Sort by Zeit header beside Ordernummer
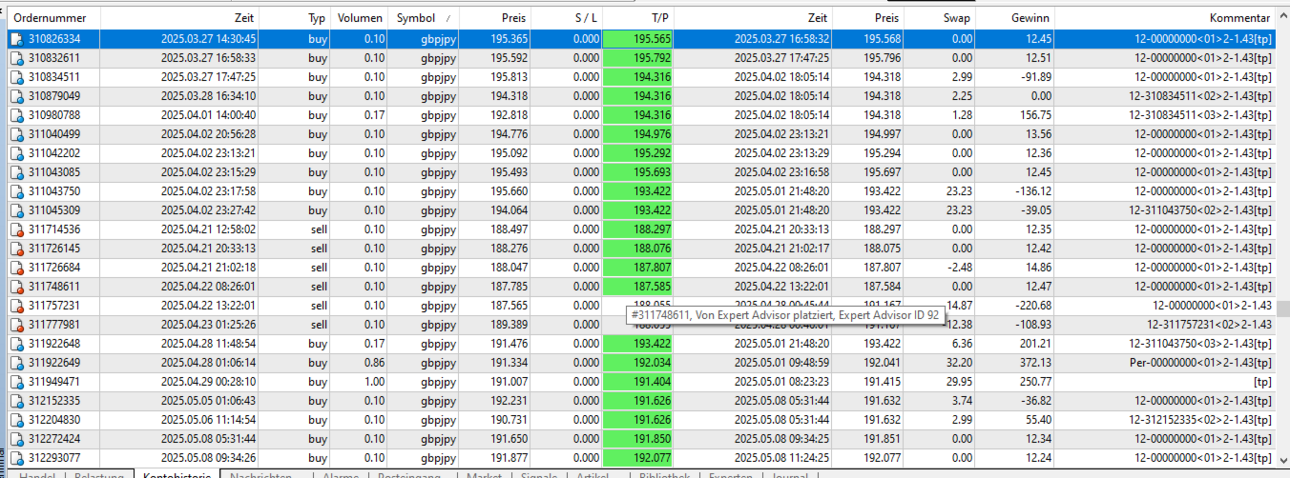1290x478 pixels. coord(181,18)
